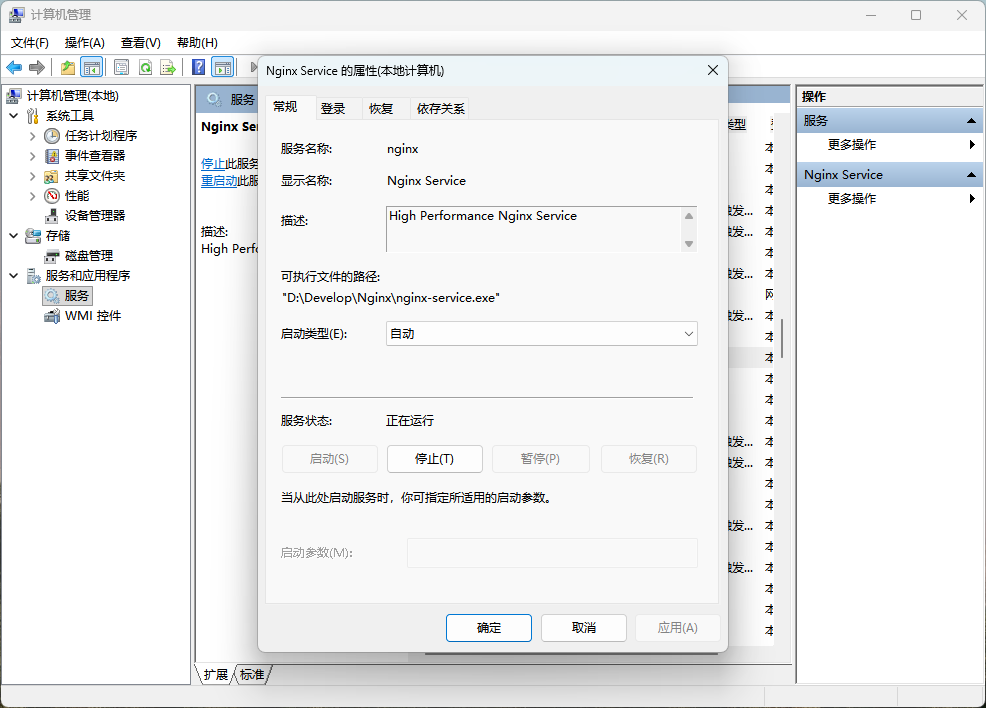Click the Refresh toolbar icon

[x=145, y=67]
